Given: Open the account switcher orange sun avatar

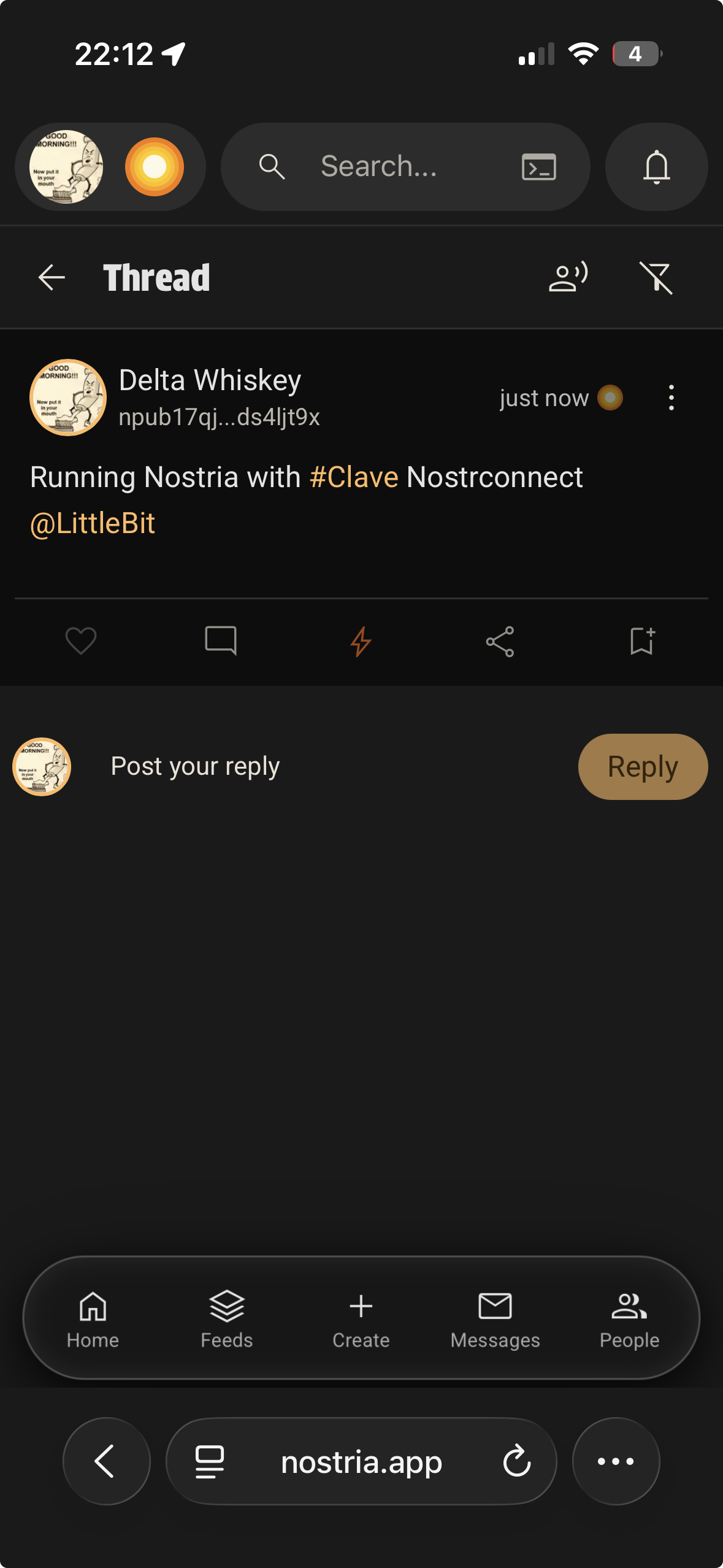Looking at the screenshot, I should [x=155, y=167].
